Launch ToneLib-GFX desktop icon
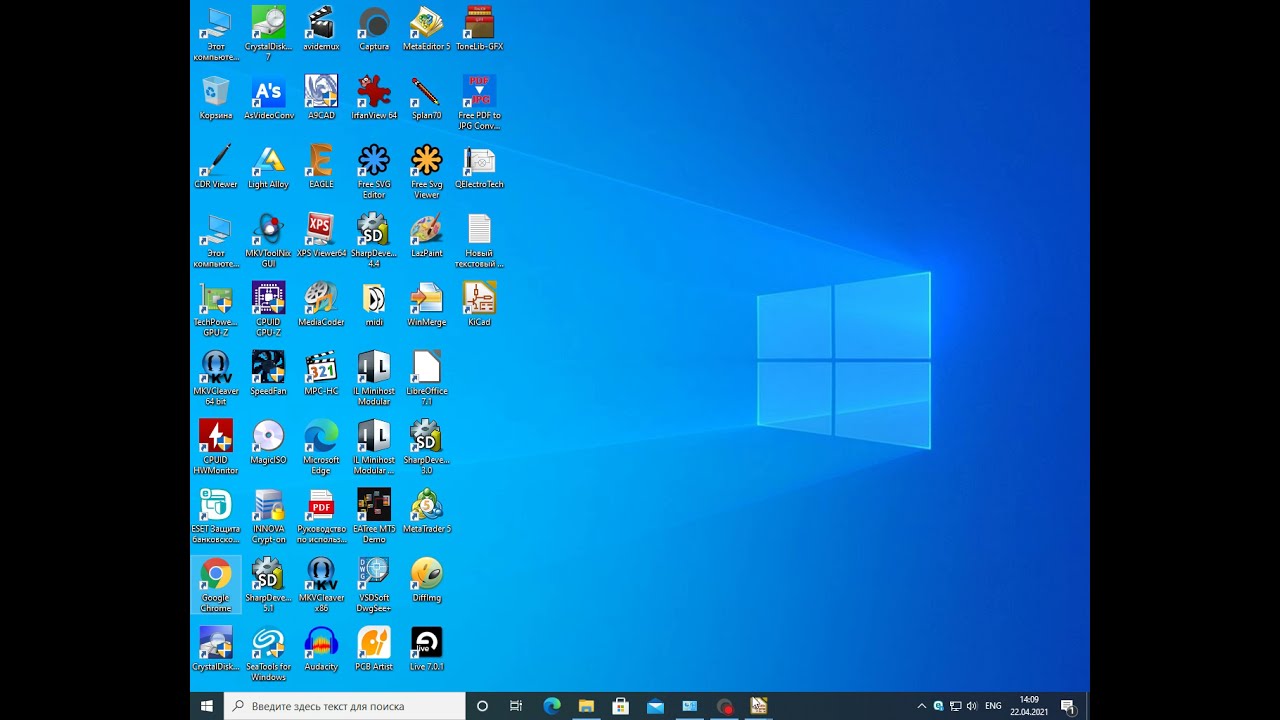 pos(480,29)
